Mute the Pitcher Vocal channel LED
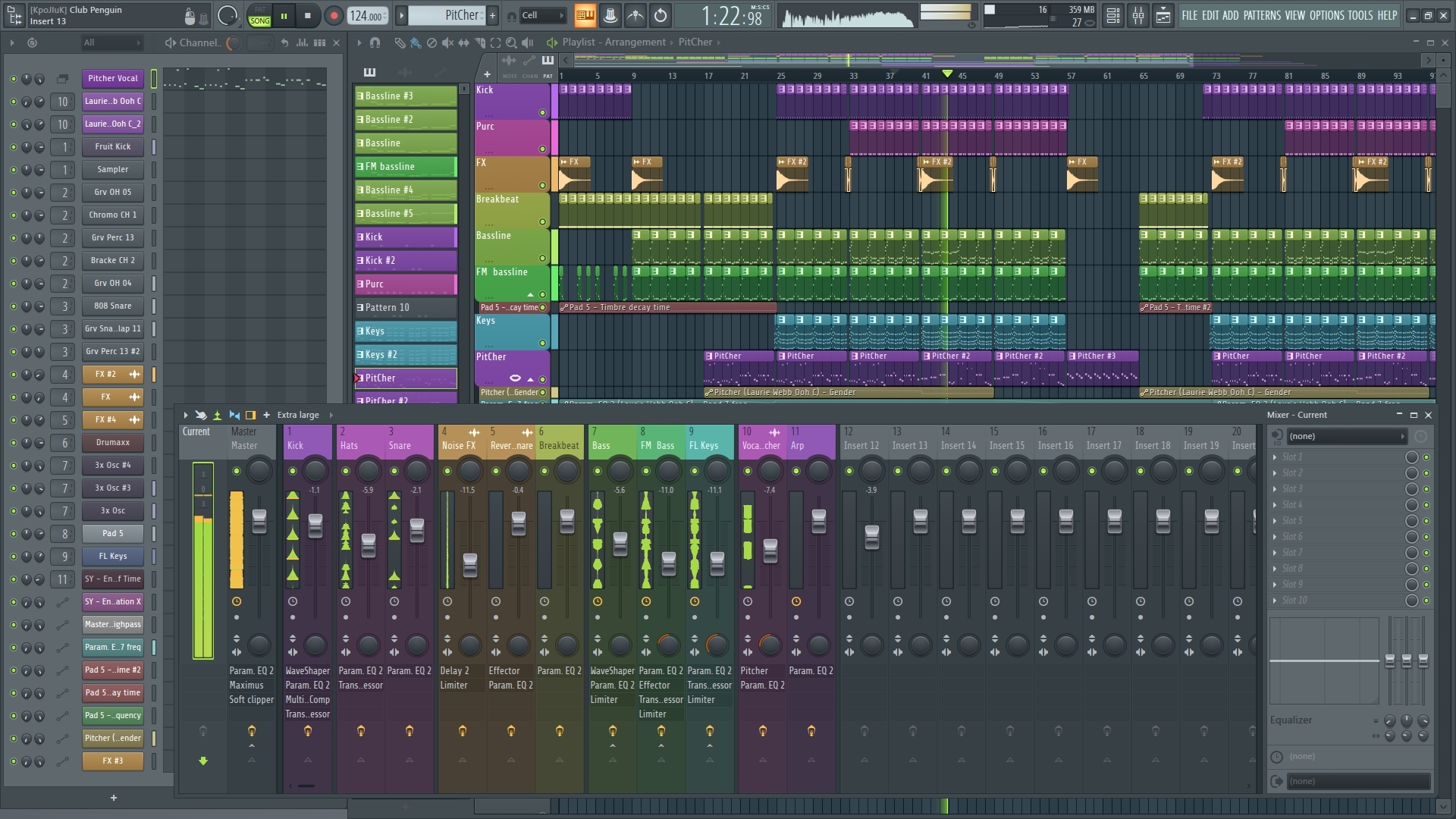The image size is (1456, 819). click(x=13, y=78)
